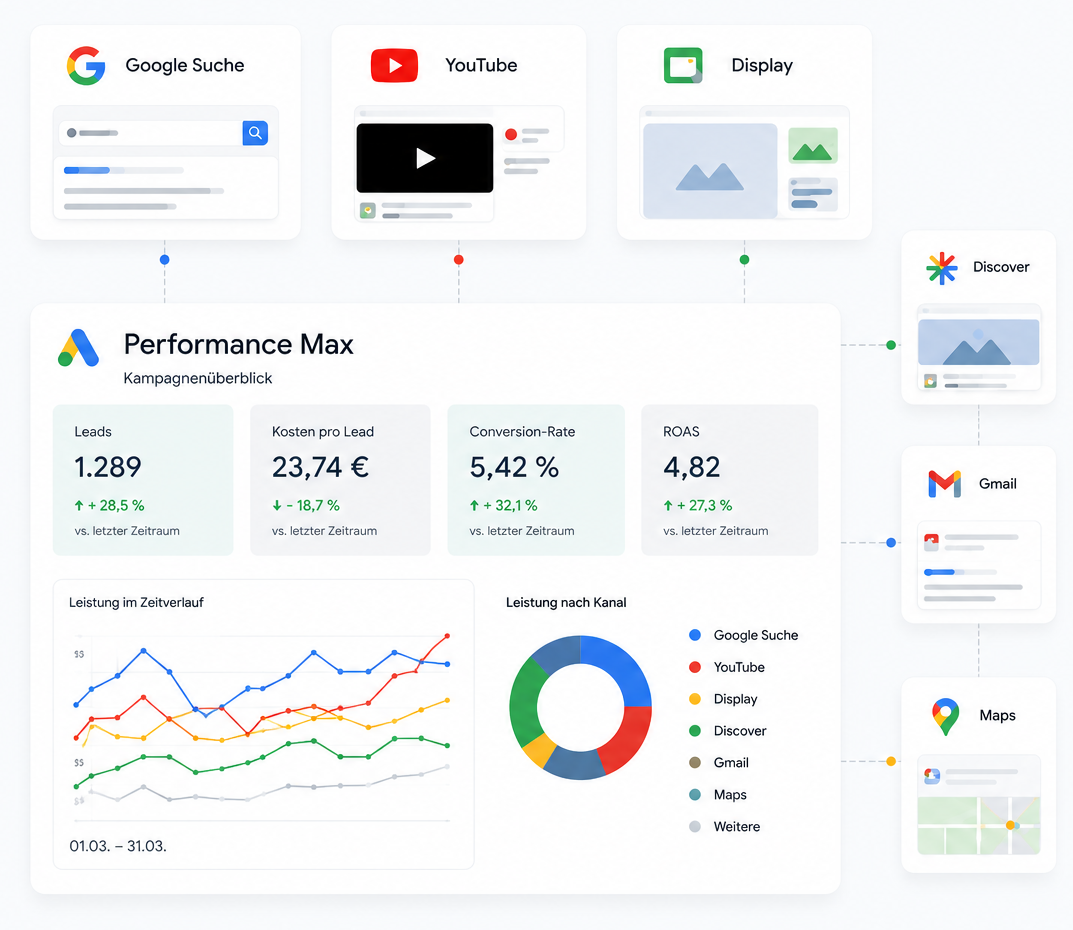Click the value '1.289'
Image resolution: width=1073 pixels, height=930 pixels.
click(107, 467)
